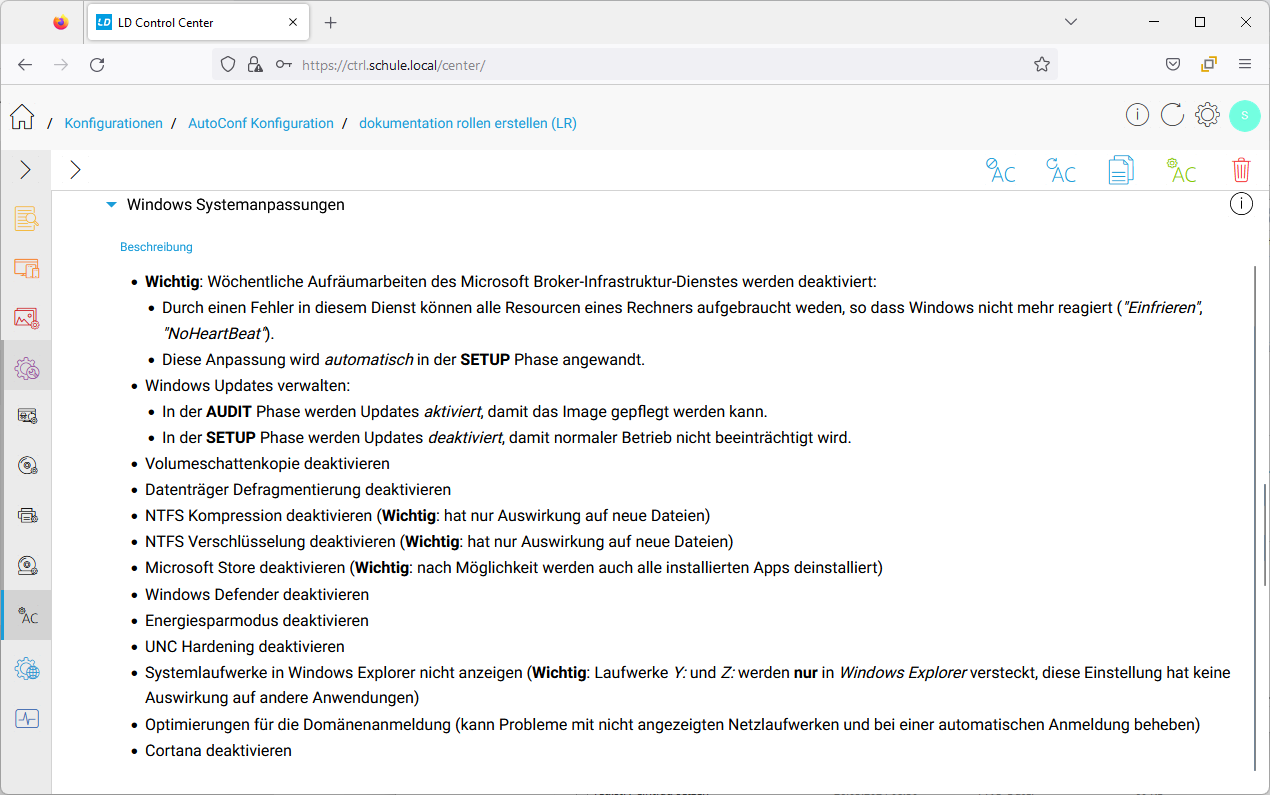Select the LD Control Center browser tab
Viewport: 1270px width, 795px height.
[x=198, y=22]
